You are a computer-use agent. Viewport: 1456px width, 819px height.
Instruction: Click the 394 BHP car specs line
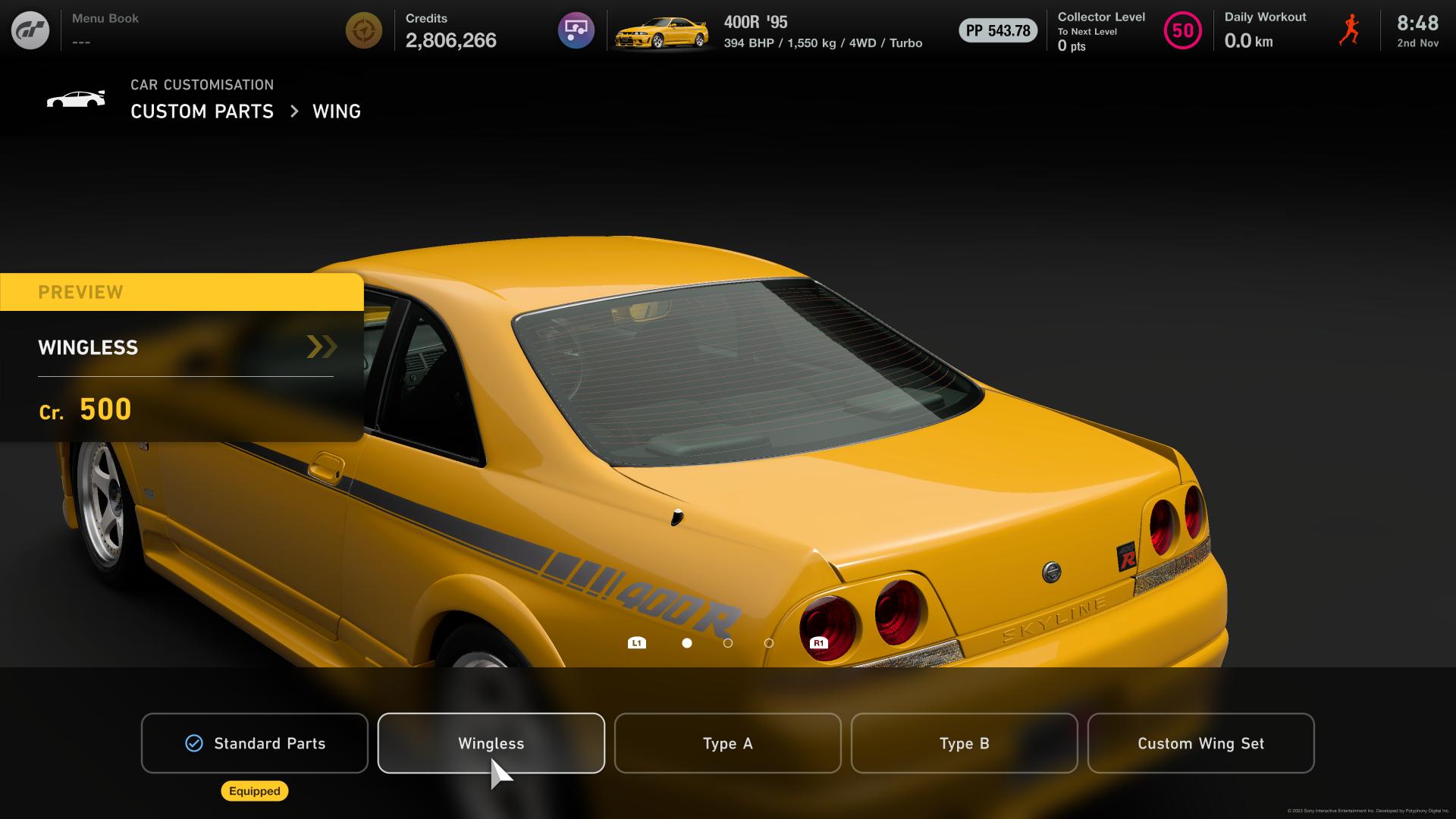[x=823, y=43]
